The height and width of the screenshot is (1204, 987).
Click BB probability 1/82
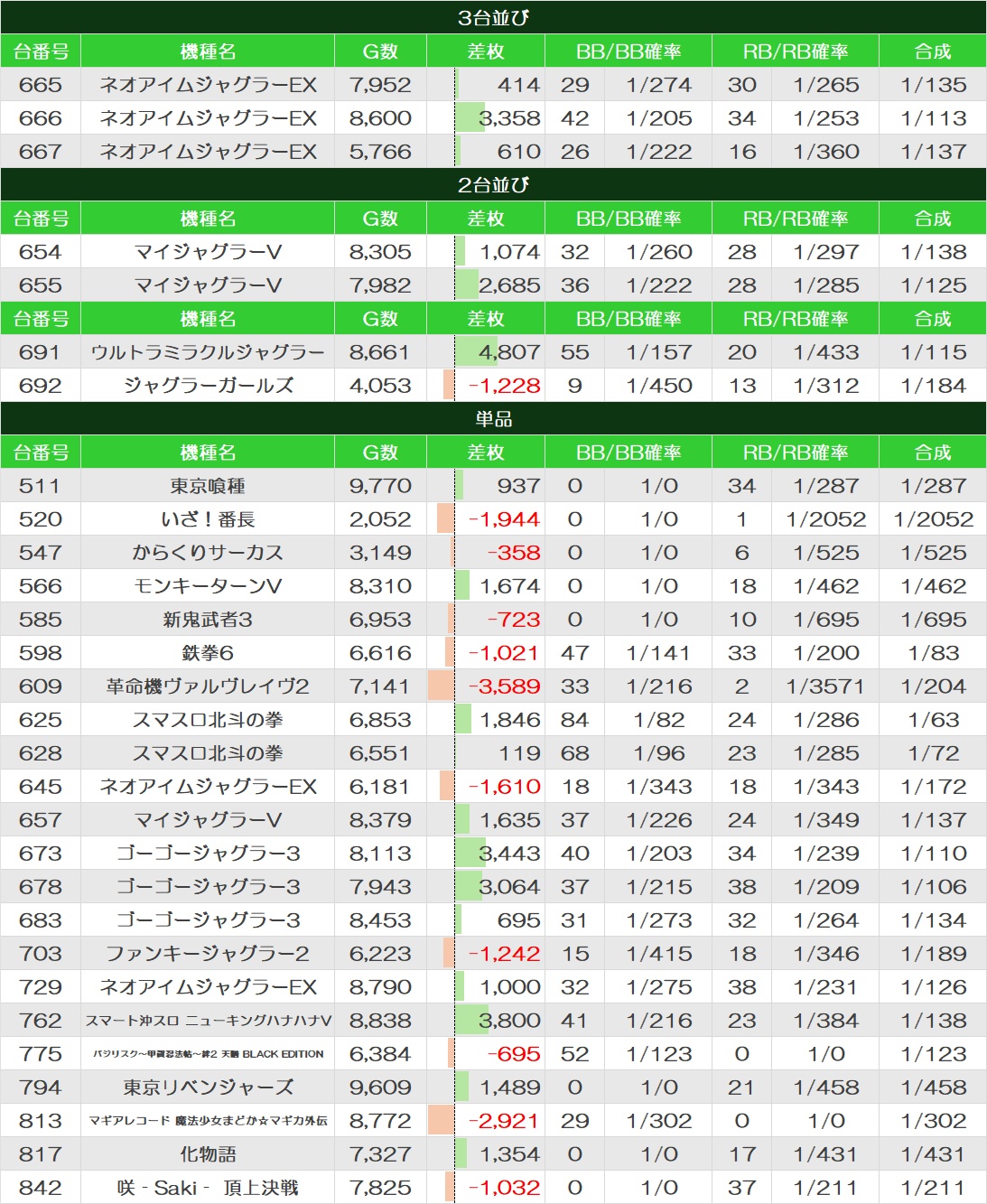tap(659, 720)
